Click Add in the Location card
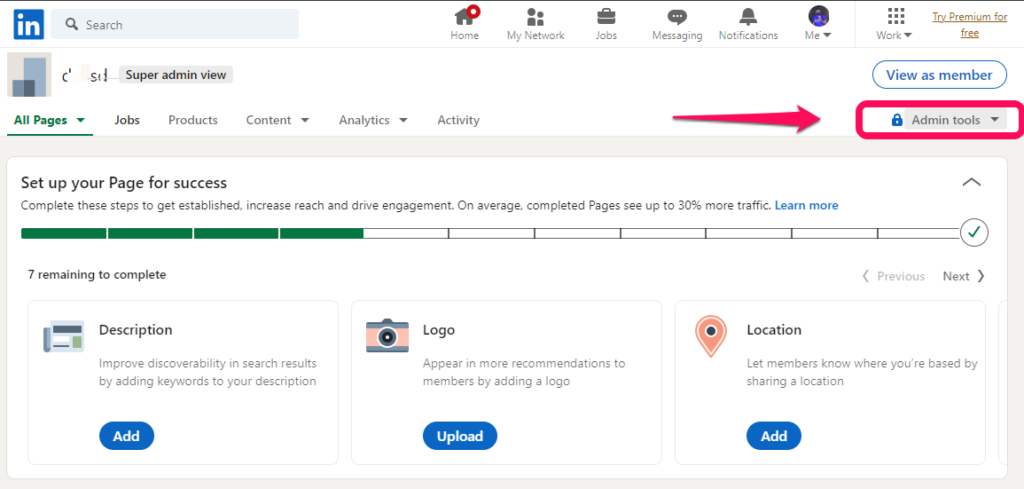1024x489 pixels. tap(774, 436)
